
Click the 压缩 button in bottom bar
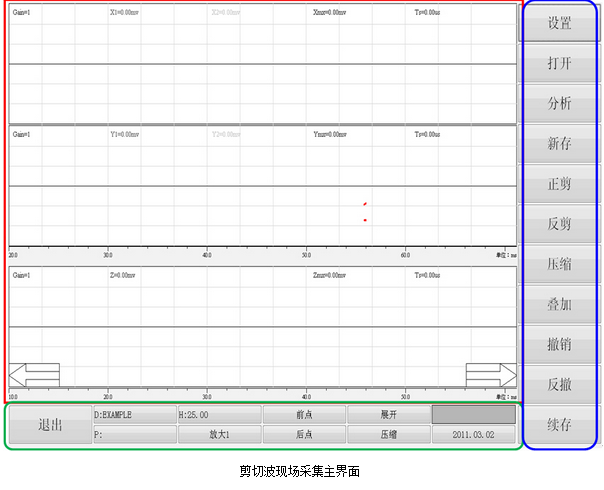[388, 435]
